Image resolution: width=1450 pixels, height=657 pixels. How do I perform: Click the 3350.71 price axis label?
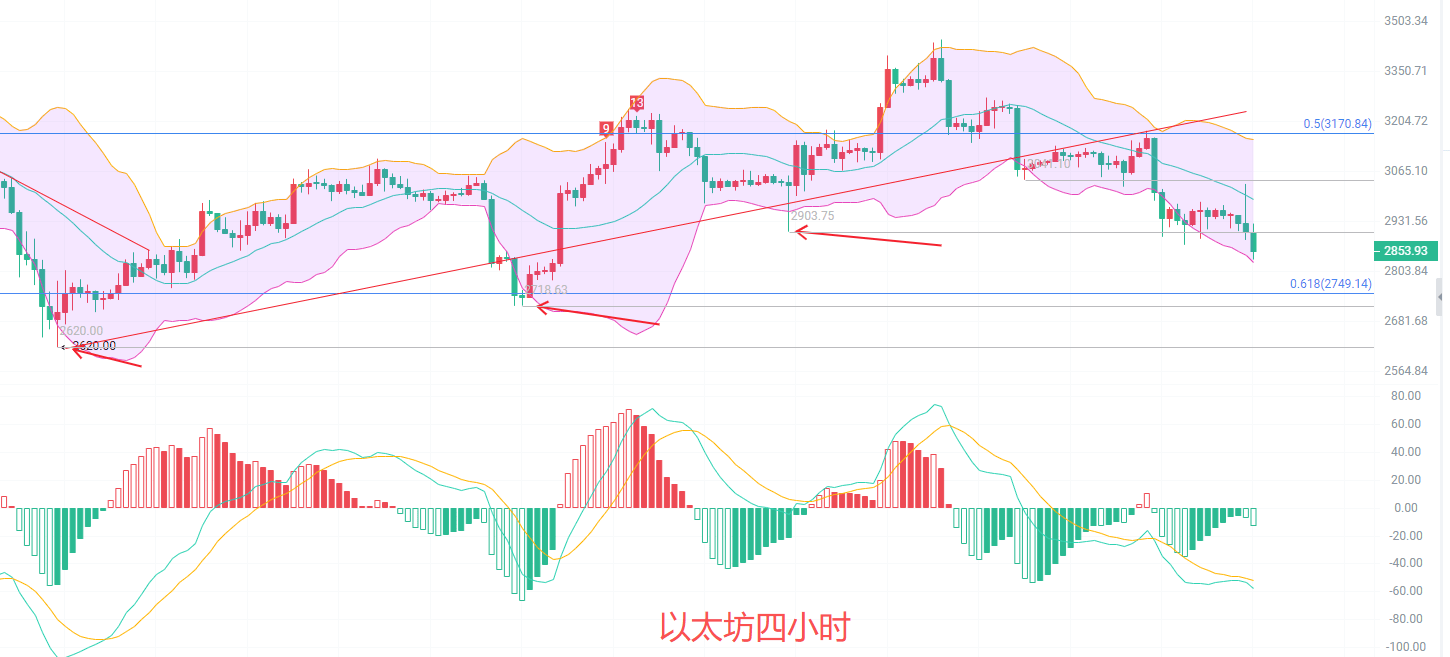tap(1405, 71)
